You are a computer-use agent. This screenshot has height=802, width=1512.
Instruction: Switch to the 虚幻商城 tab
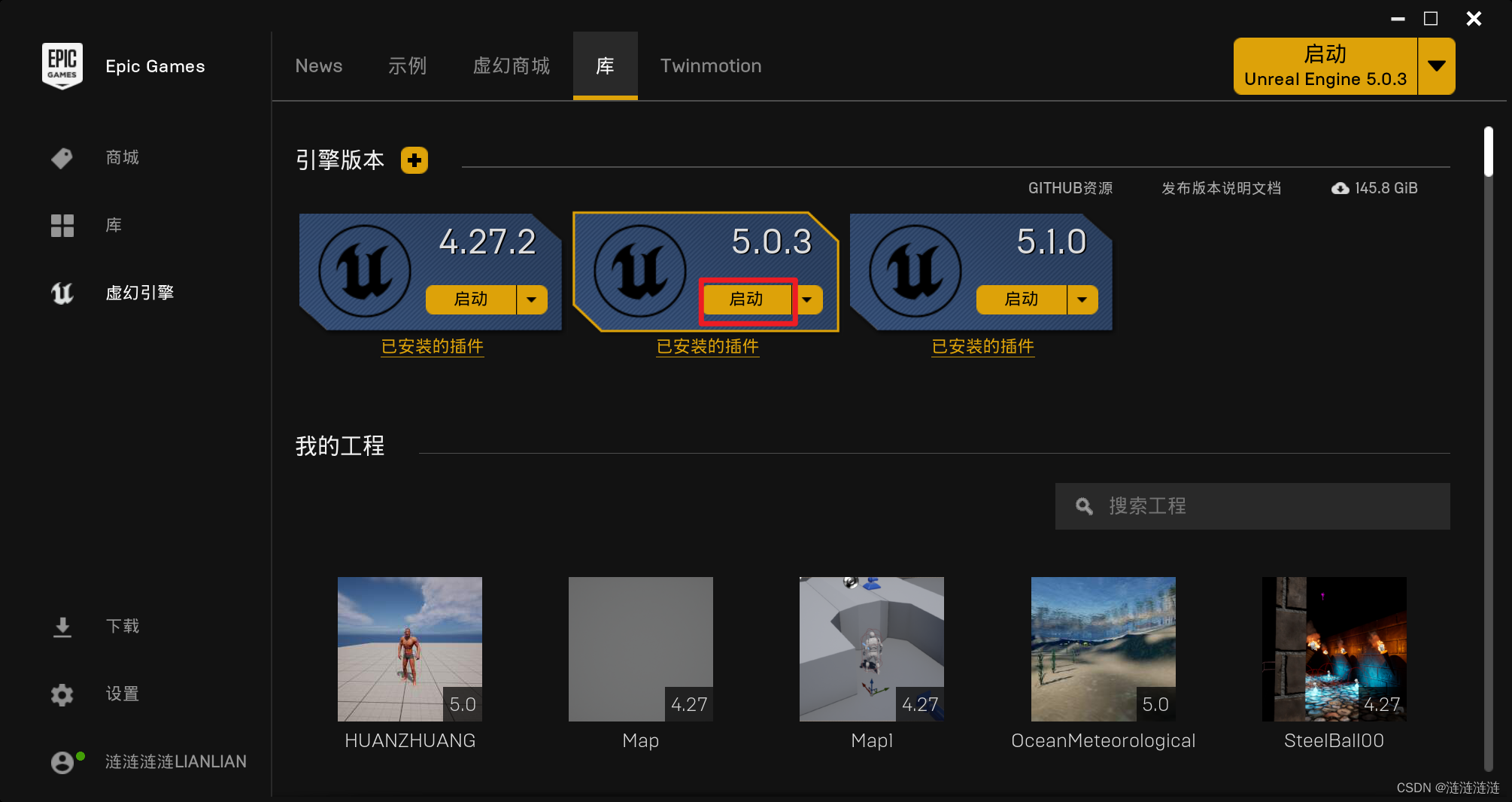pos(512,66)
